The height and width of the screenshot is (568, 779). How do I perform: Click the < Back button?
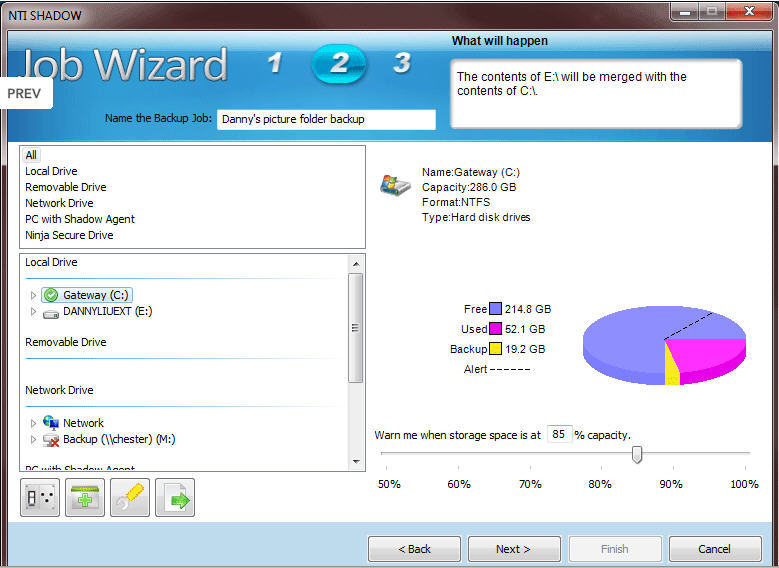[x=414, y=549]
